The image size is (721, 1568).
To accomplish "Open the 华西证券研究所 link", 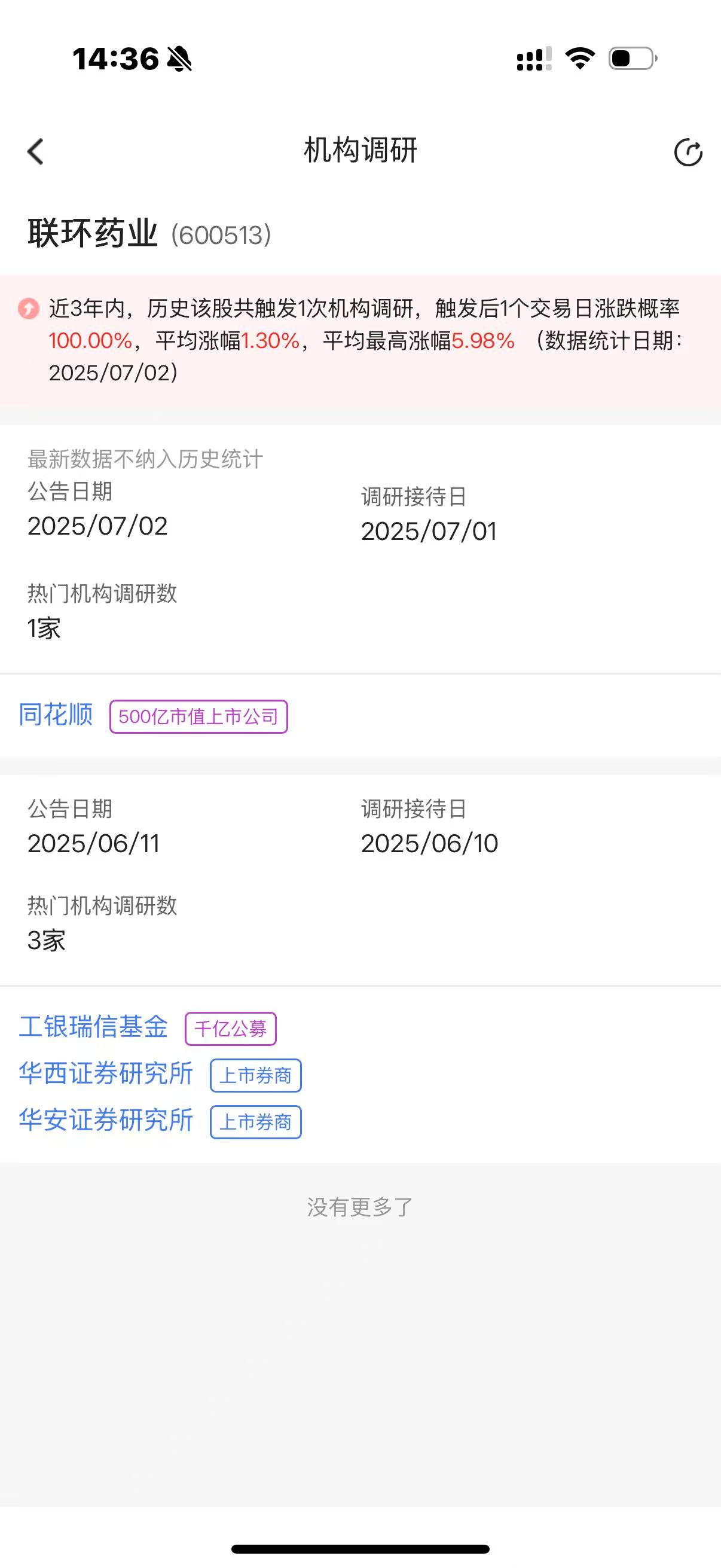I will click(106, 1074).
